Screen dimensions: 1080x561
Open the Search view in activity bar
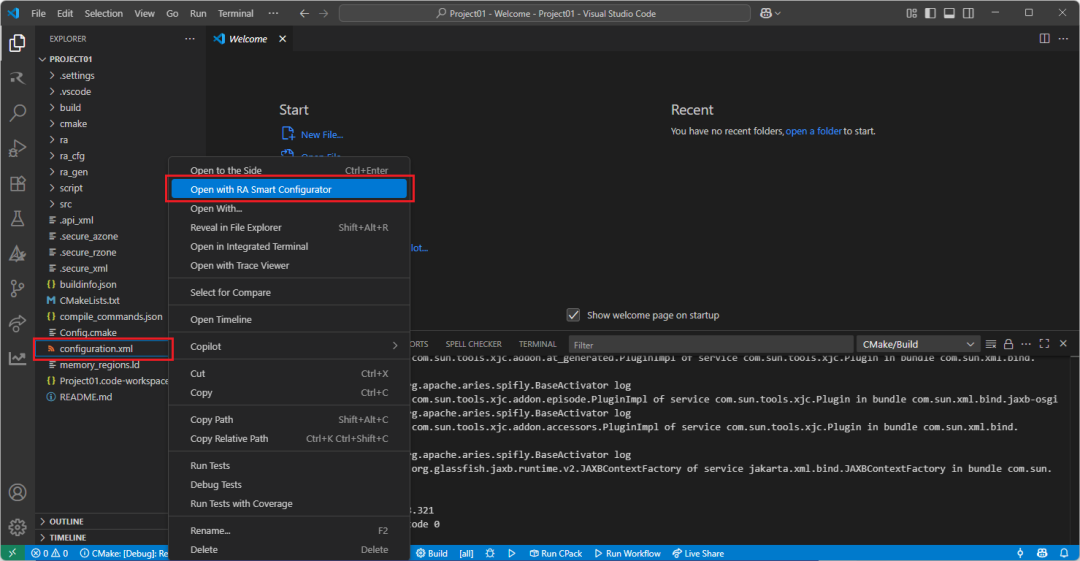[17, 113]
